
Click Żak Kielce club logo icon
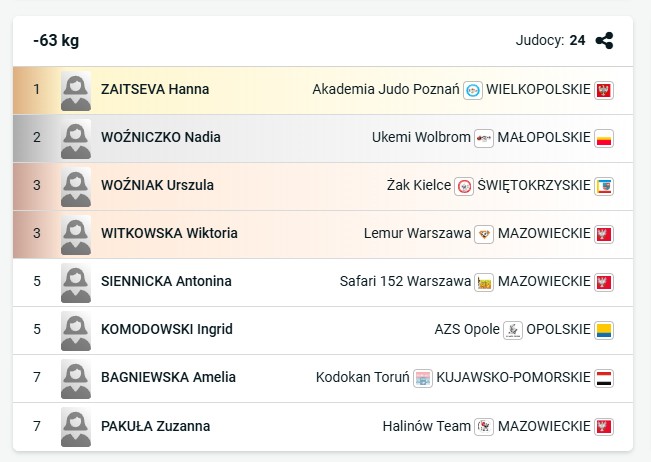point(464,186)
